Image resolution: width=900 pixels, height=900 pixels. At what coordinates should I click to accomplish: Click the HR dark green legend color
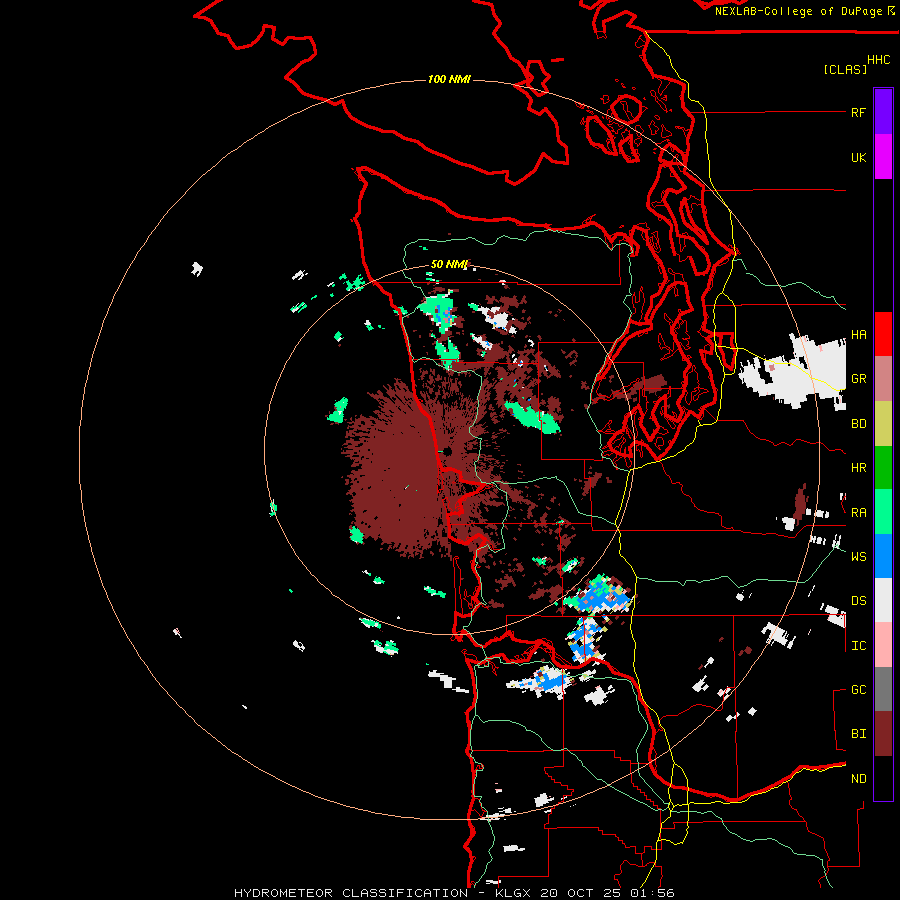[883, 468]
